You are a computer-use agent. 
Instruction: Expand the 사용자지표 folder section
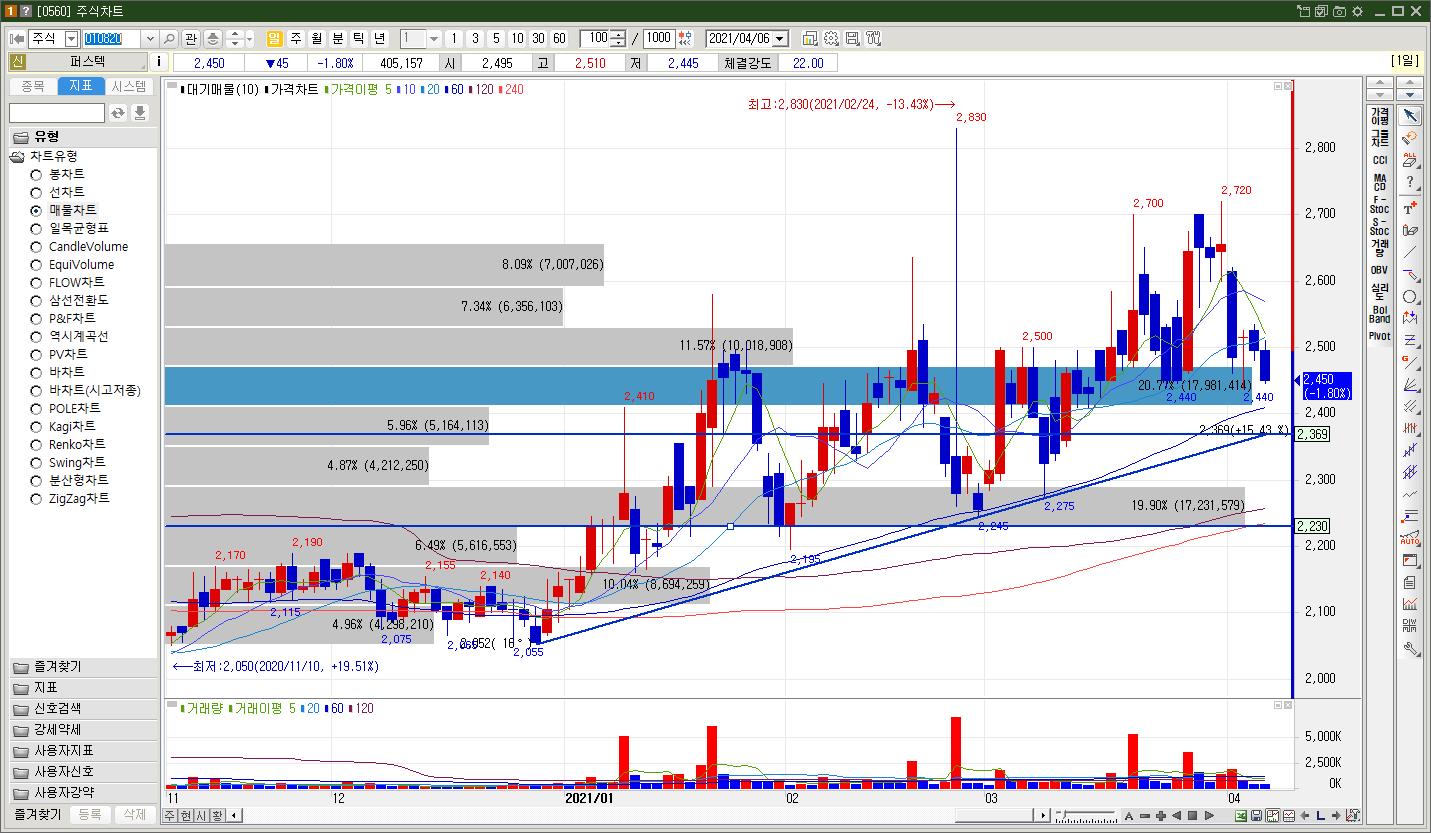pyautogui.click(x=83, y=751)
